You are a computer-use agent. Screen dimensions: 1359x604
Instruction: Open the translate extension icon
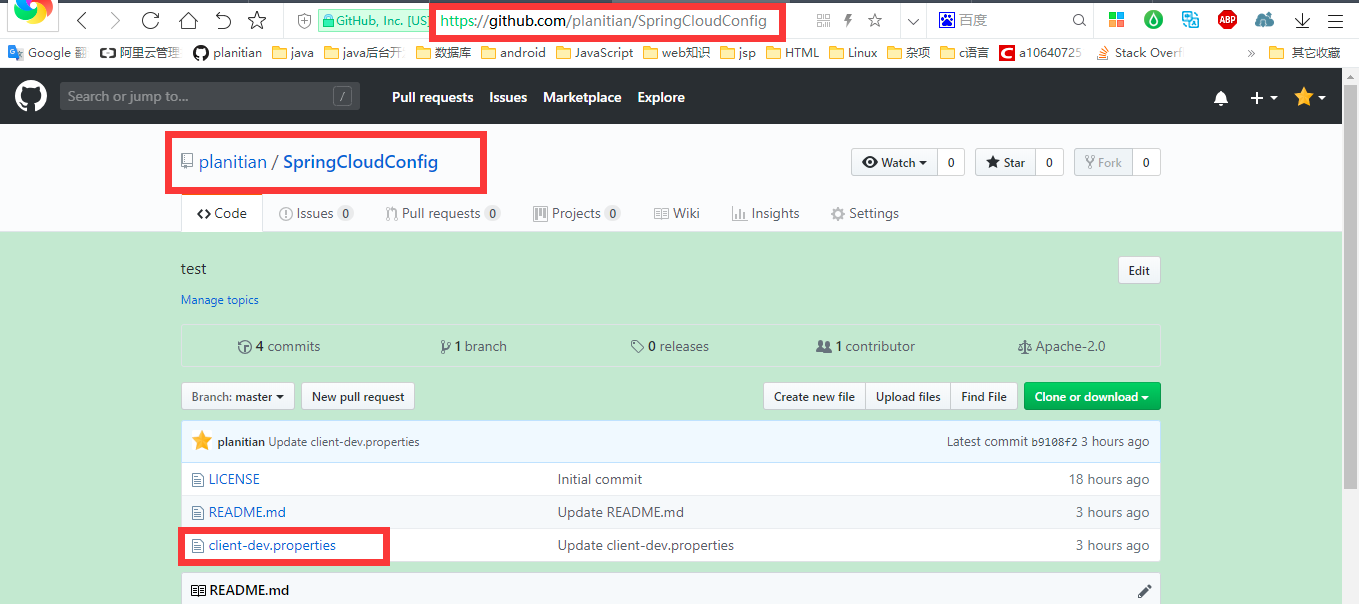1190,20
